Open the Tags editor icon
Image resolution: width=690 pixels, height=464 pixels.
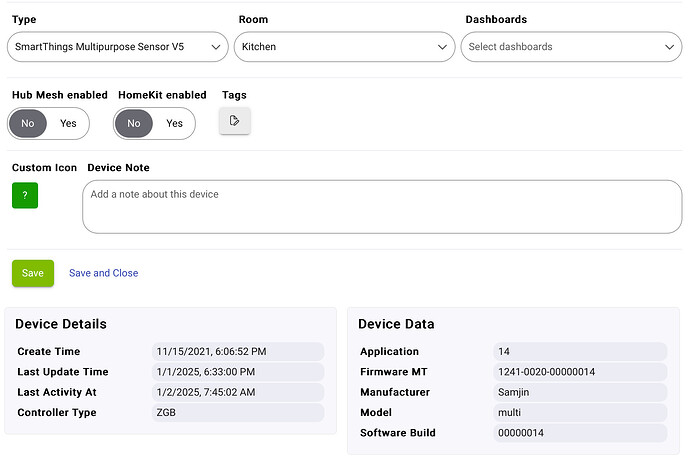click(x=235, y=121)
